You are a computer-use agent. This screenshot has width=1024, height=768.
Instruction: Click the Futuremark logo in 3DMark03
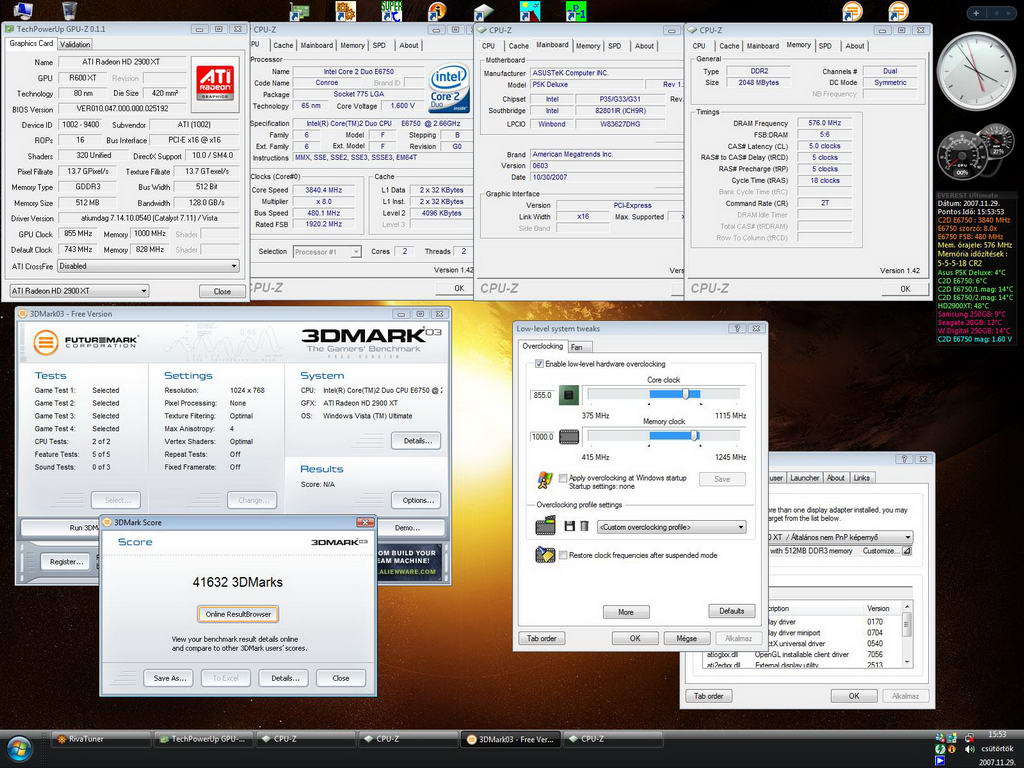85,342
